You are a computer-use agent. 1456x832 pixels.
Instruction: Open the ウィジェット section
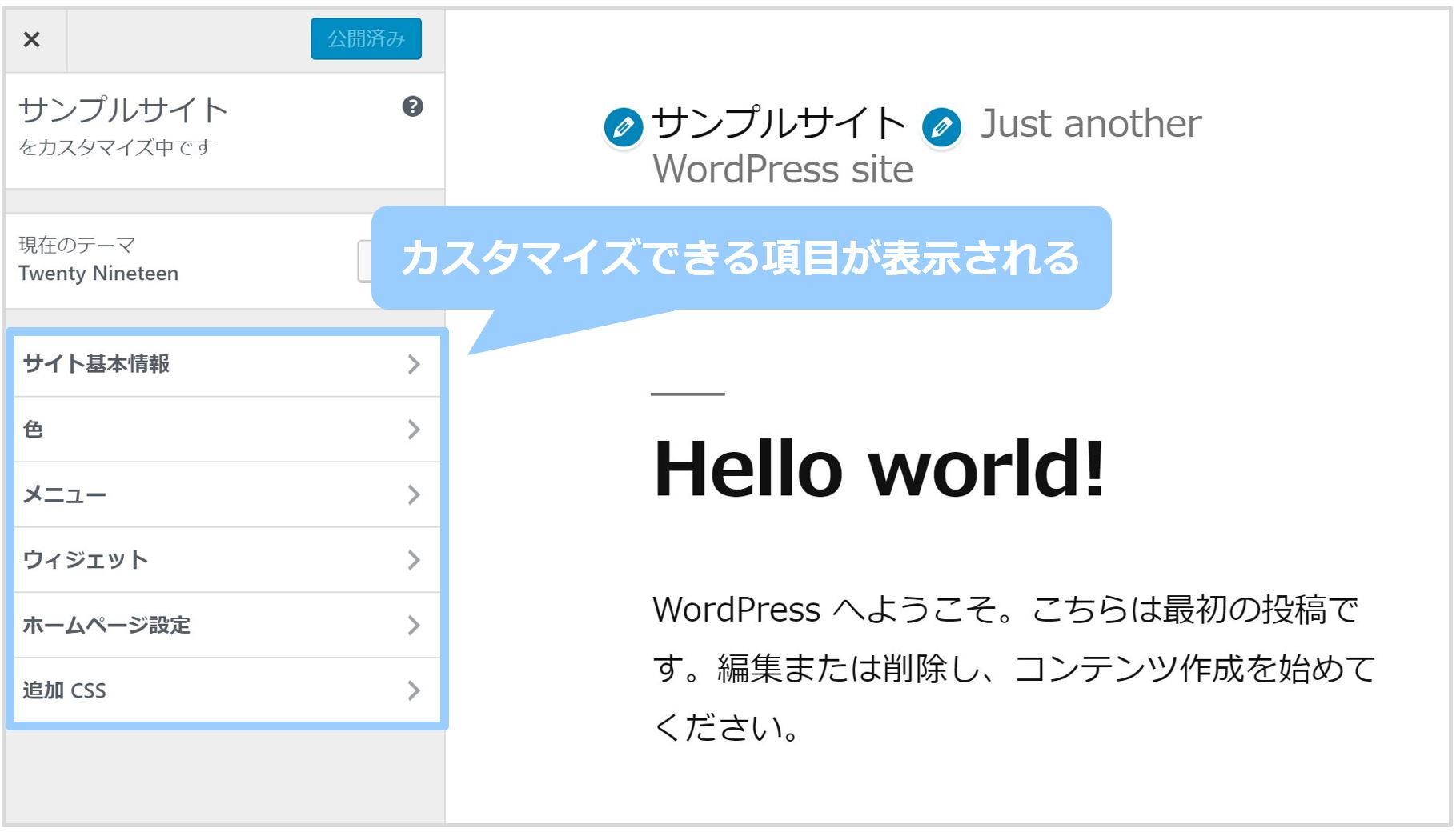86,560
